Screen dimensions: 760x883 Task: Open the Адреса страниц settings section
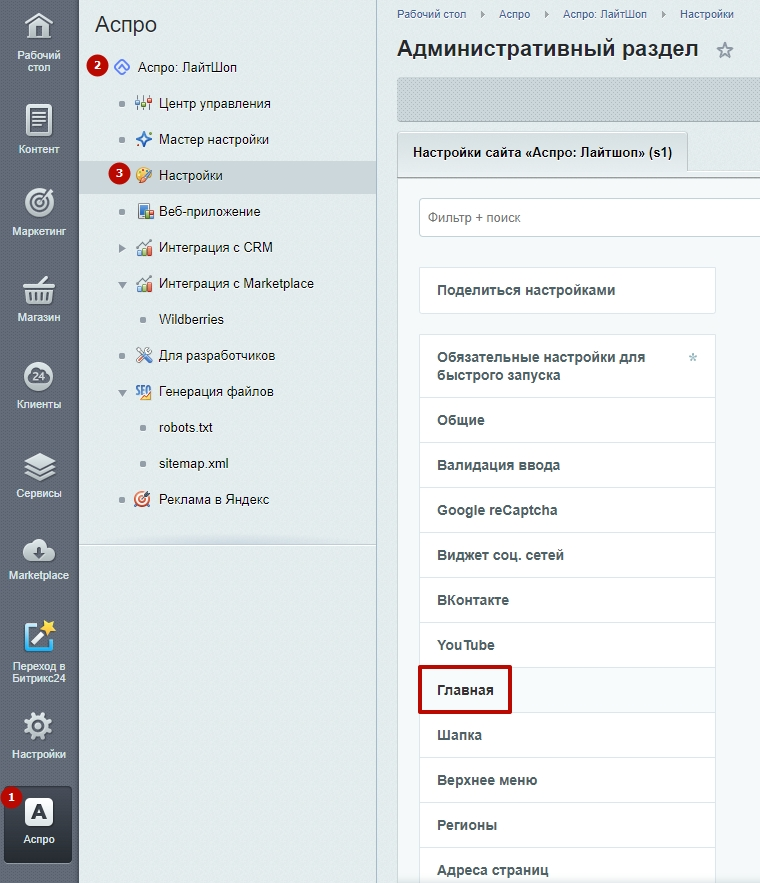[567, 866]
